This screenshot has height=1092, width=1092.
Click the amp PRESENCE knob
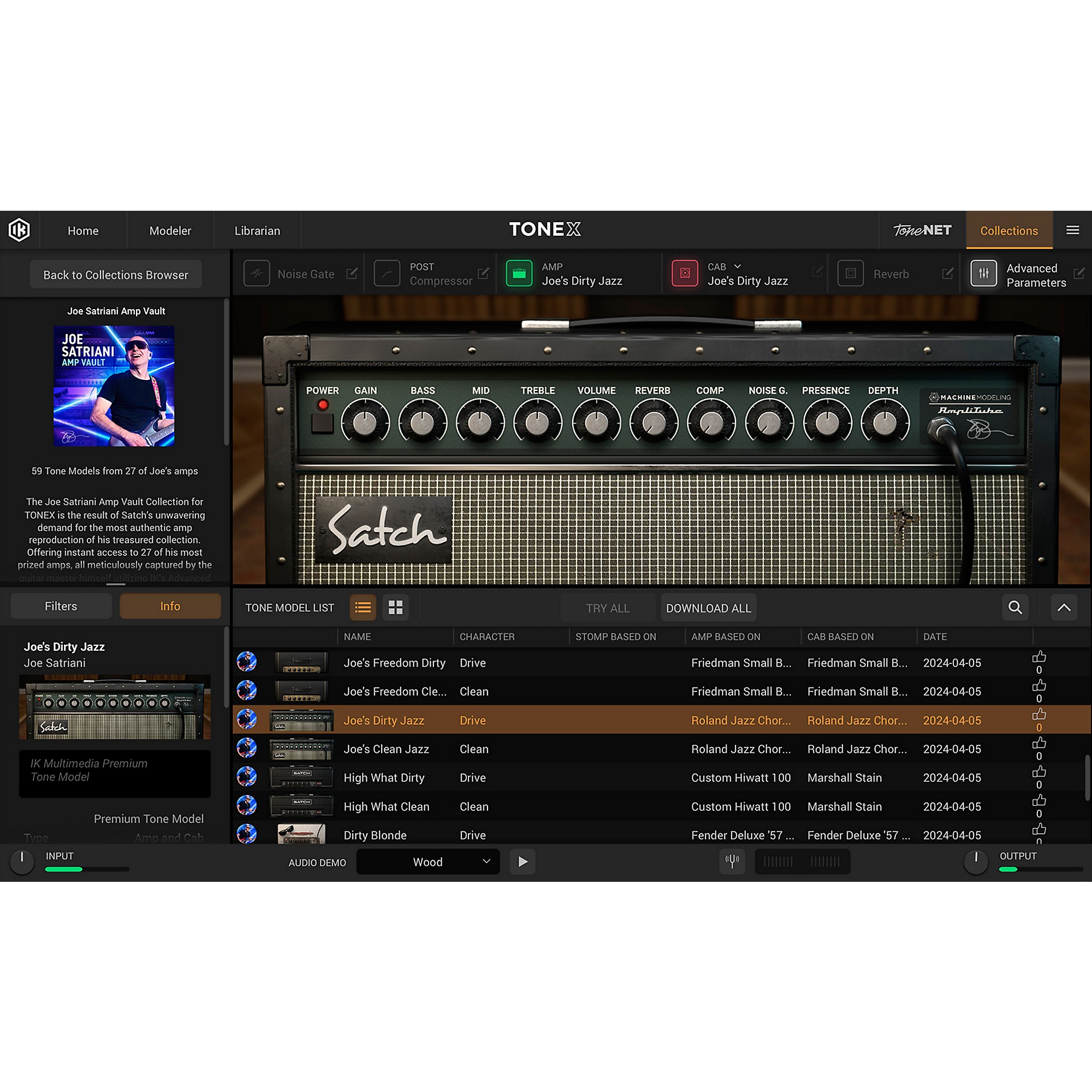pos(827,422)
